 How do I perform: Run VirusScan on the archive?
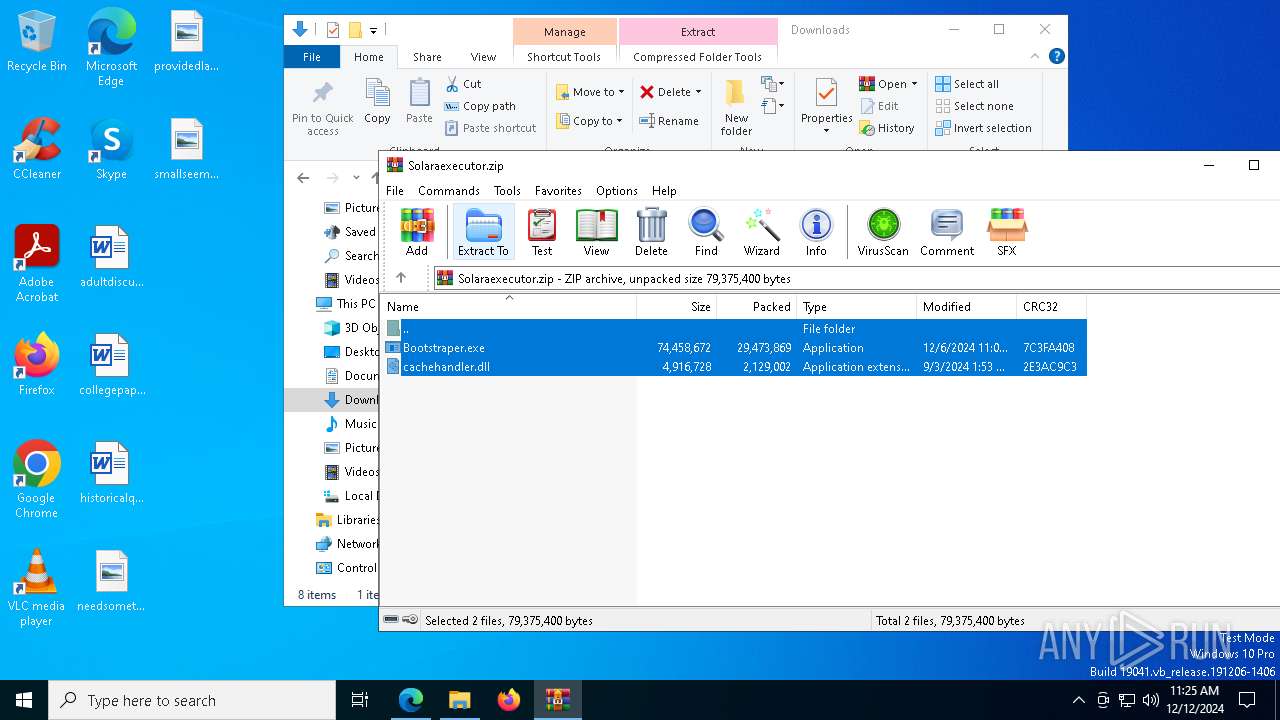pyautogui.click(x=883, y=232)
